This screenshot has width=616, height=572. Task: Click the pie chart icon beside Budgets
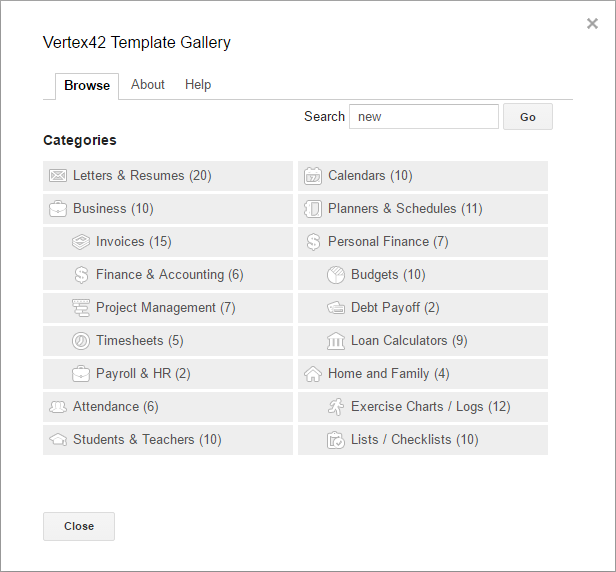336,275
